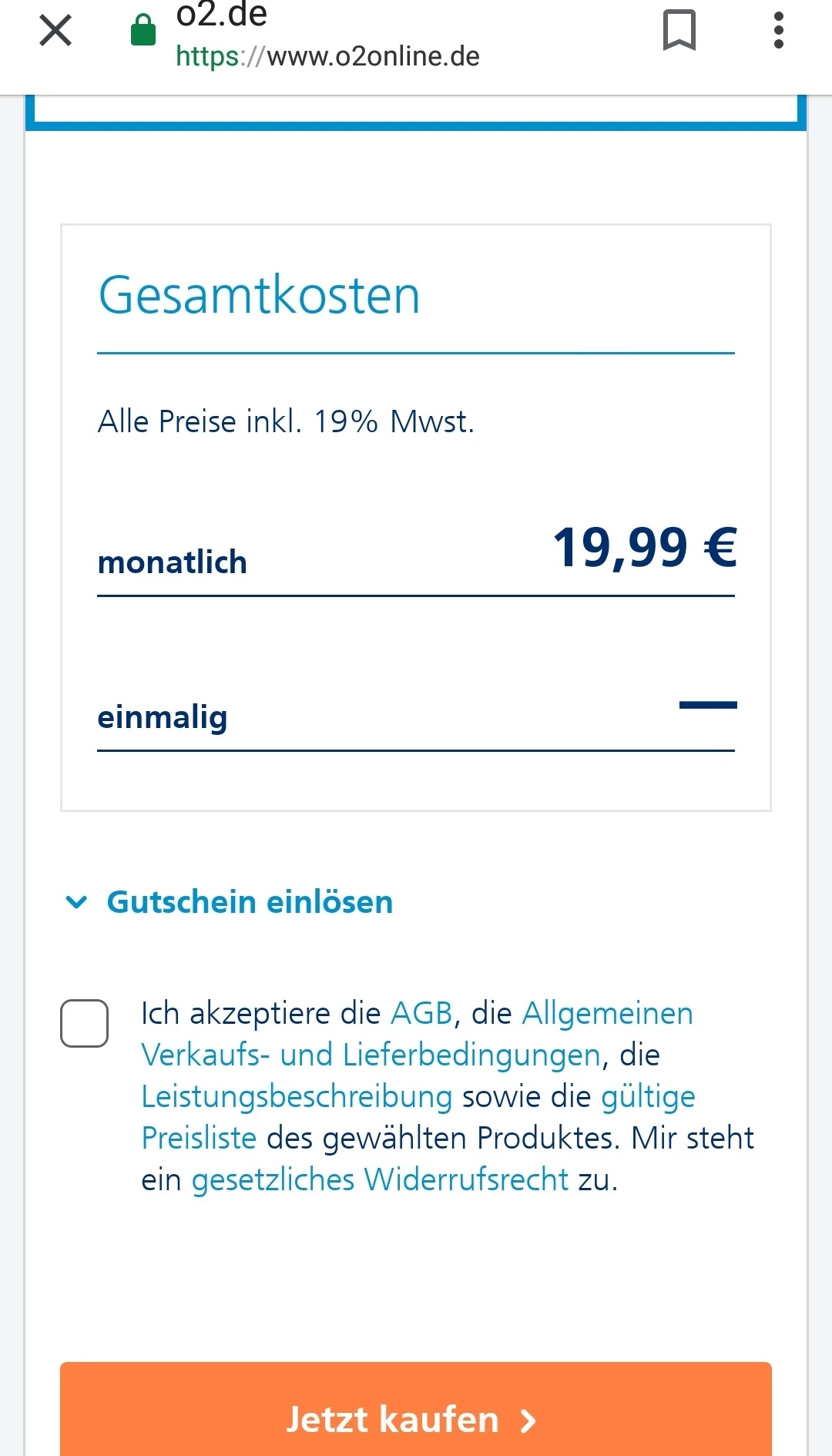View the Leistungsbeschreibung link
The height and width of the screenshot is (1456, 832).
(x=297, y=1096)
